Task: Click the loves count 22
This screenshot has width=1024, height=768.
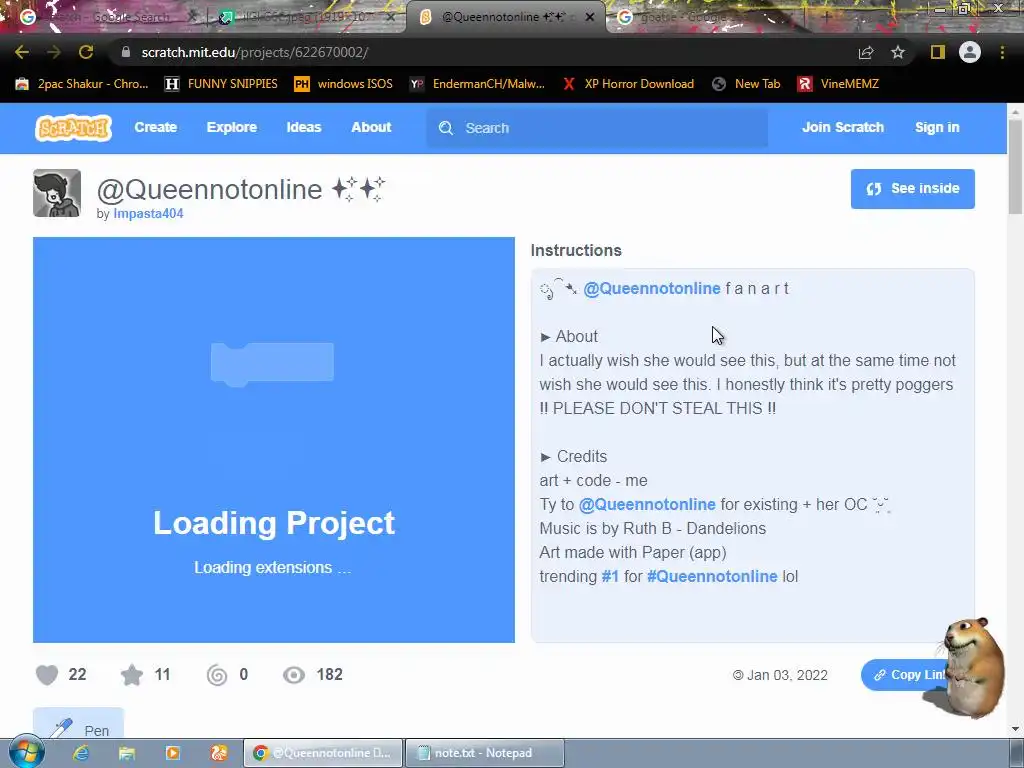Action: 77,675
